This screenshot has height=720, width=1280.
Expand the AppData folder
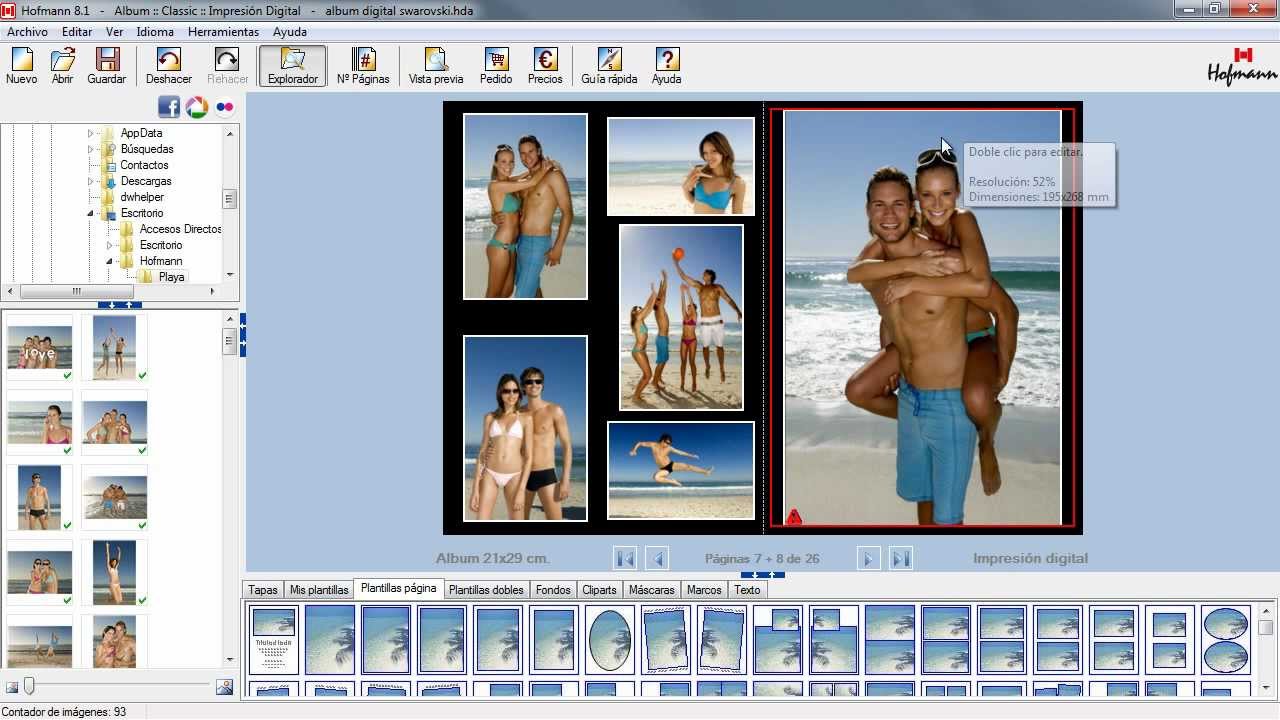tap(90, 133)
